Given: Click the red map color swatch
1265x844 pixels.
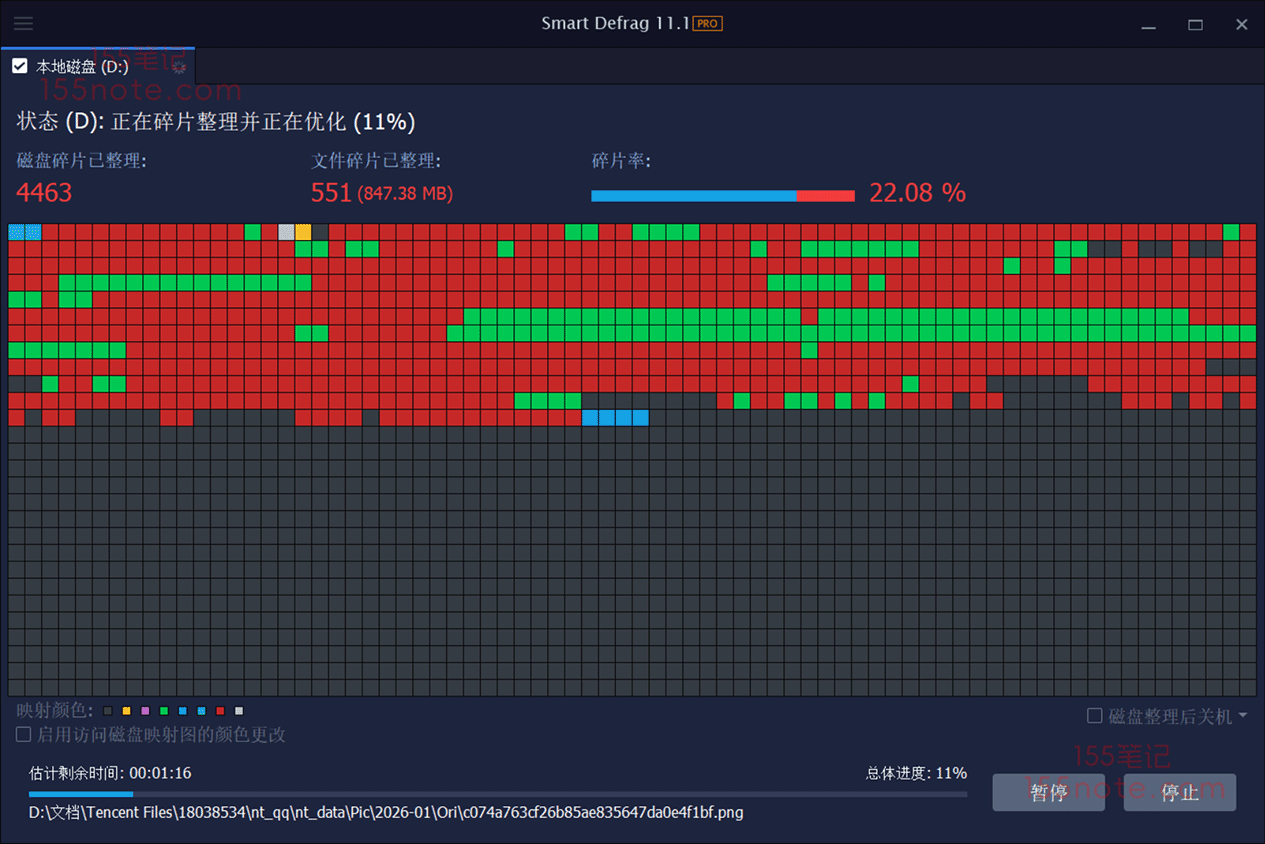Looking at the screenshot, I should coord(220,711).
